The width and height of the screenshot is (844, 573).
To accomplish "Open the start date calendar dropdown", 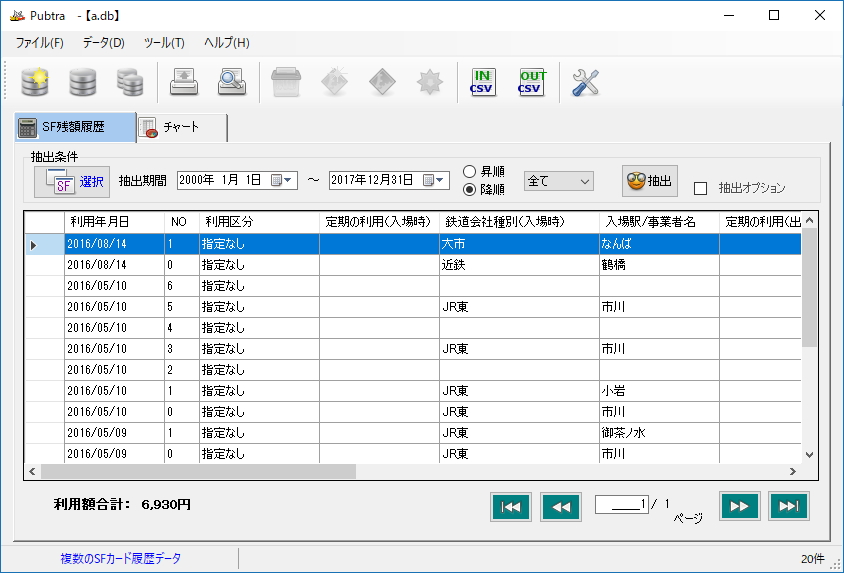I will [282, 180].
